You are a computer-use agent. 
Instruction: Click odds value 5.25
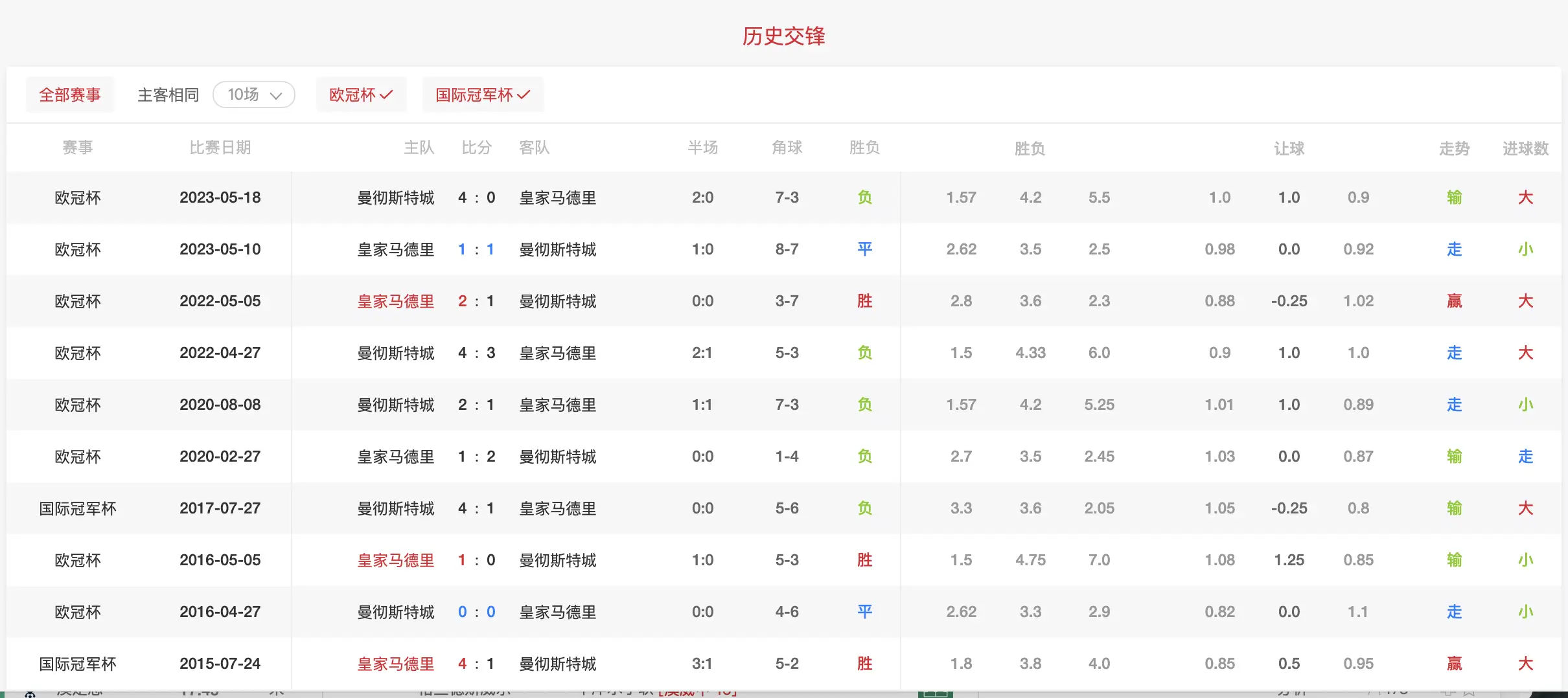click(x=1100, y=405)
